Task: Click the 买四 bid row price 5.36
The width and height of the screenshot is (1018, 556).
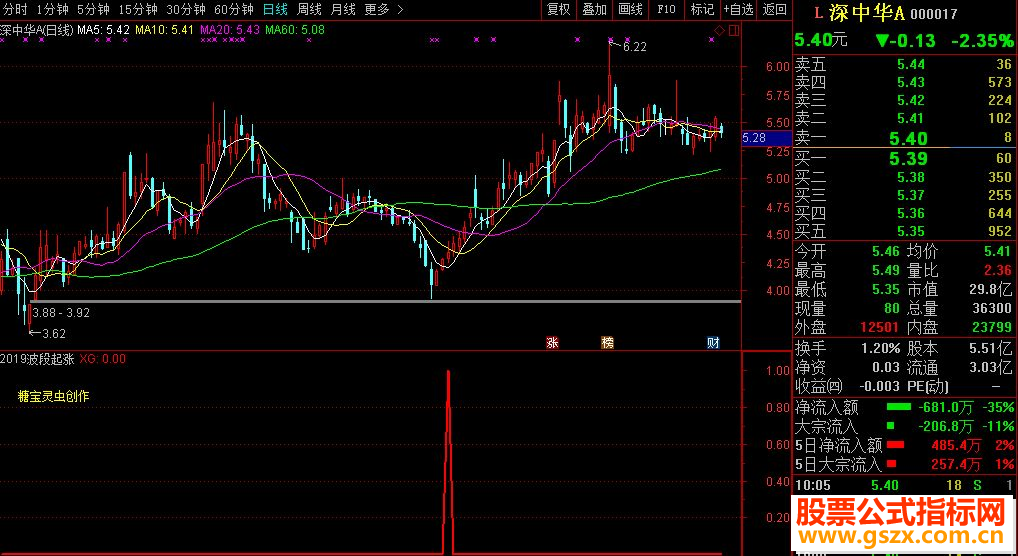Action: (911, 213)
